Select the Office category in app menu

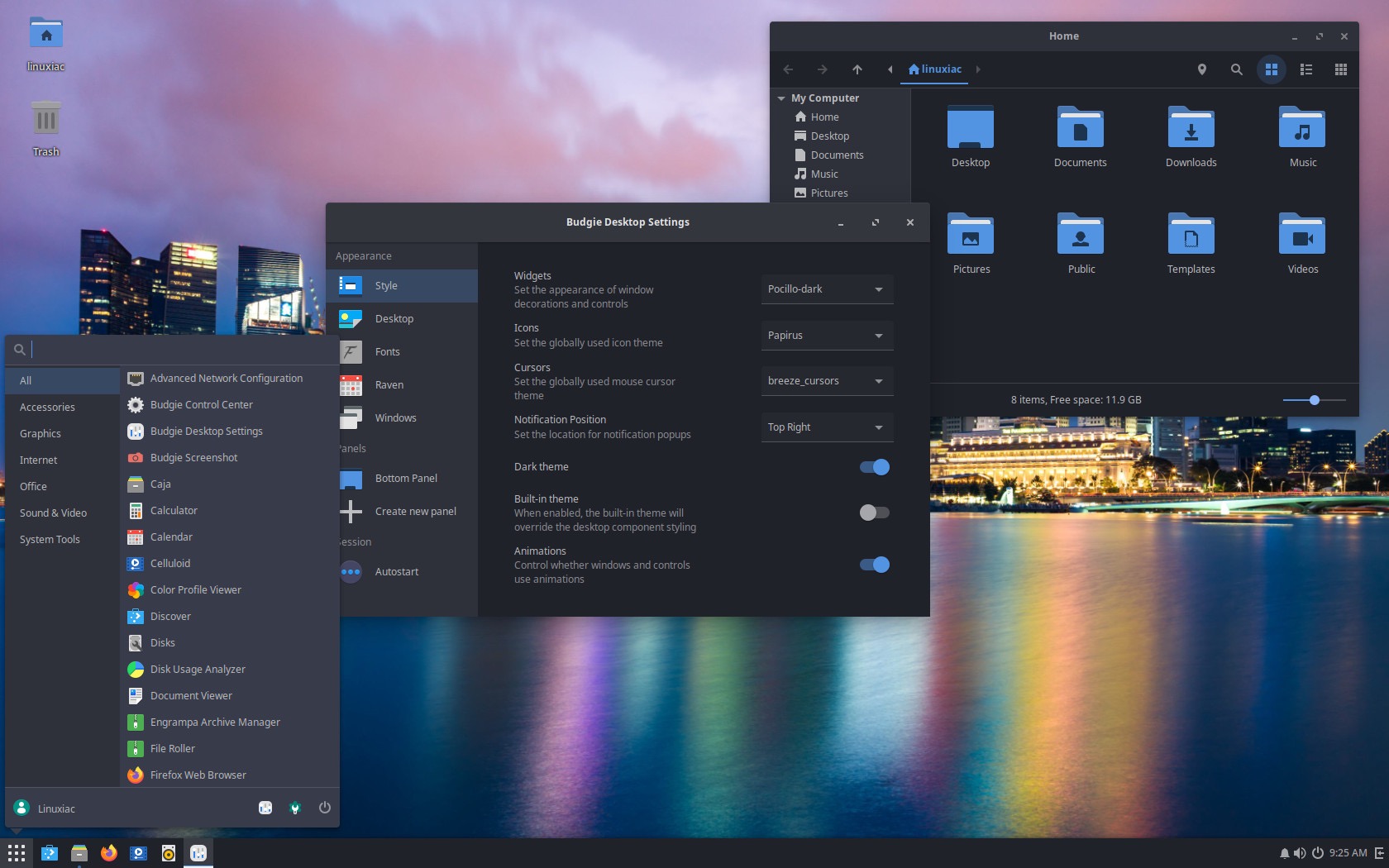(x=33, y=486)
